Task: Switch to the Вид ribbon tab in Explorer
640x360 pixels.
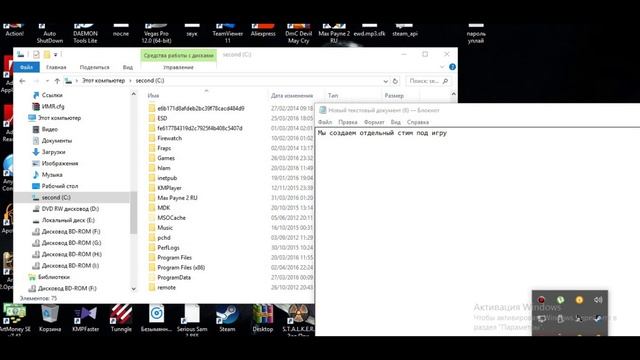Action: [x=128, y=67]
